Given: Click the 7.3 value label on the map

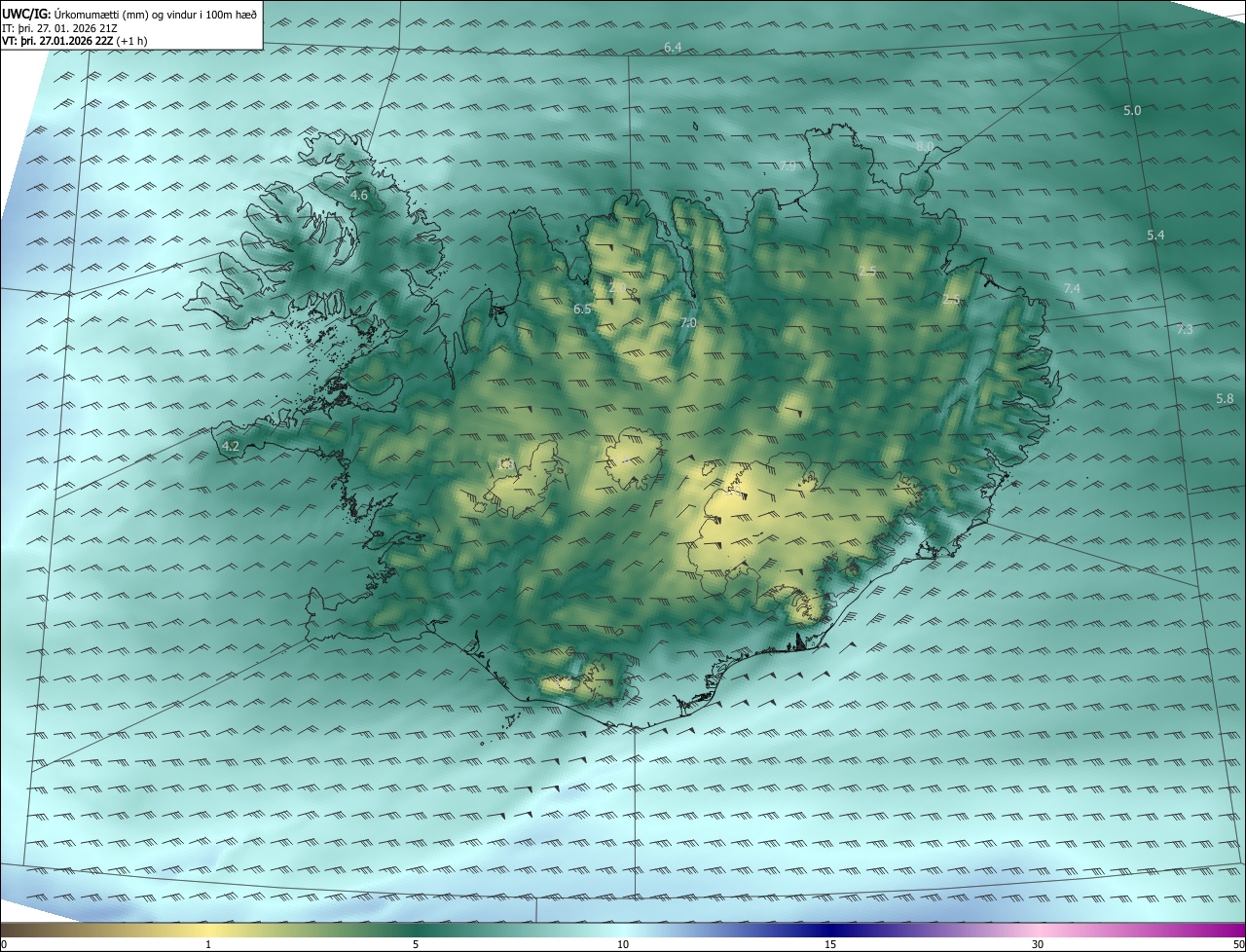Looking at the screenshot, I should tap(1185, 330).
